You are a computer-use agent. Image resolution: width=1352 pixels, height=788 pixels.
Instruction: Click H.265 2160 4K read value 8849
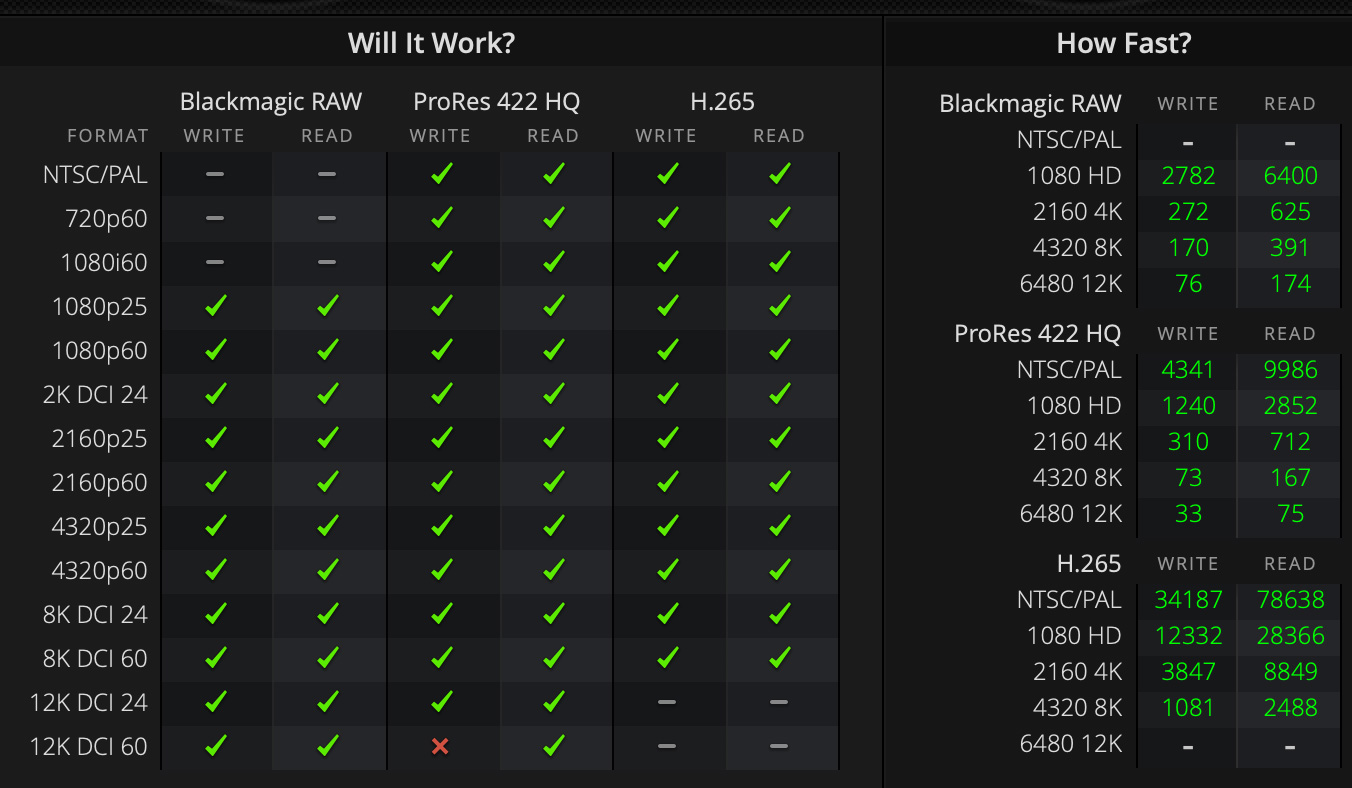click(1290, 672)
